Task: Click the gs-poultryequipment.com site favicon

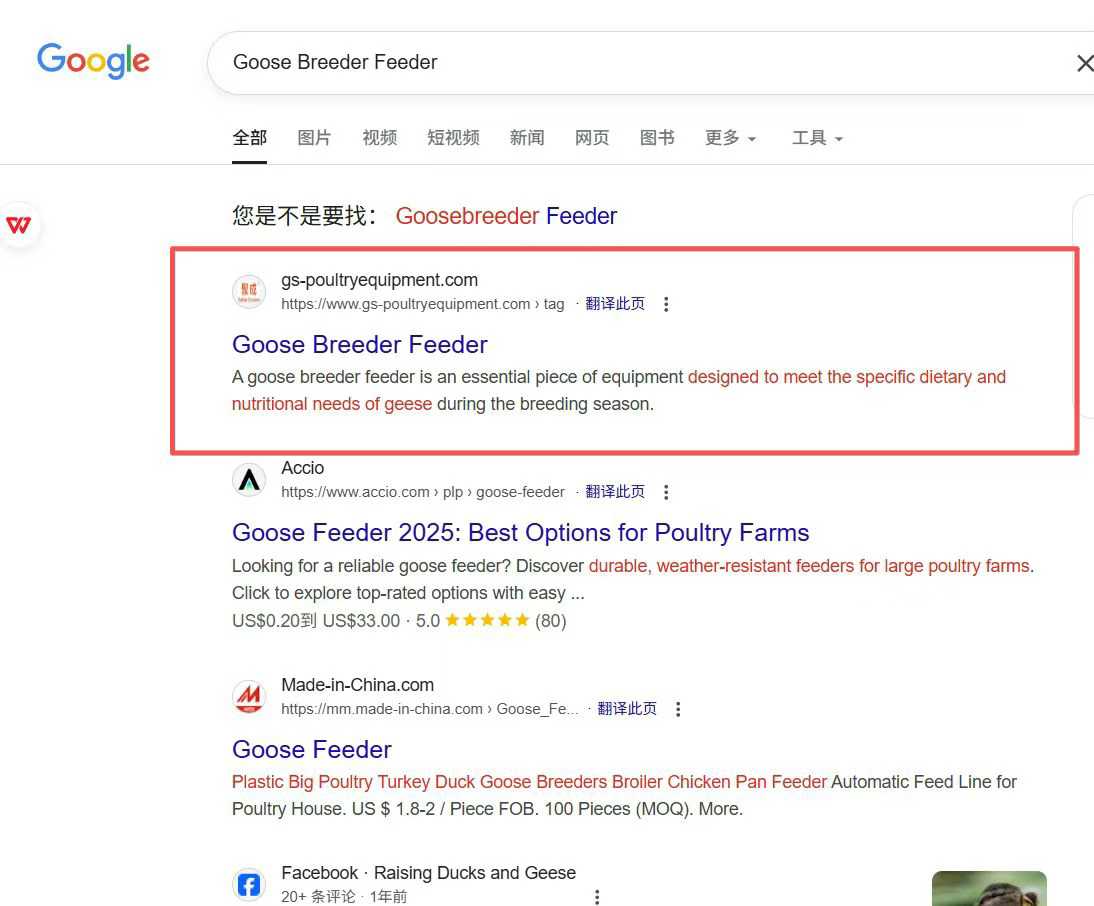Action: click(249, 292)
